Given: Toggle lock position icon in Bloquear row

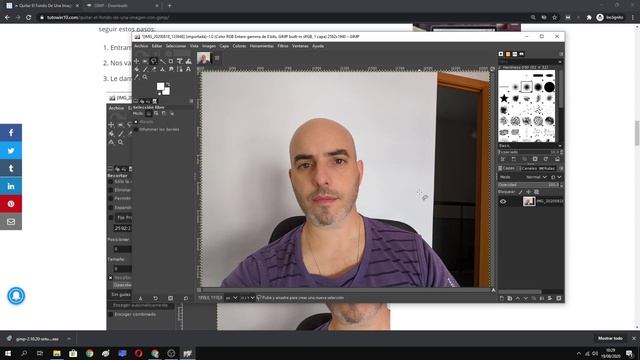Looking at the screenshot, I should (529, 192).
